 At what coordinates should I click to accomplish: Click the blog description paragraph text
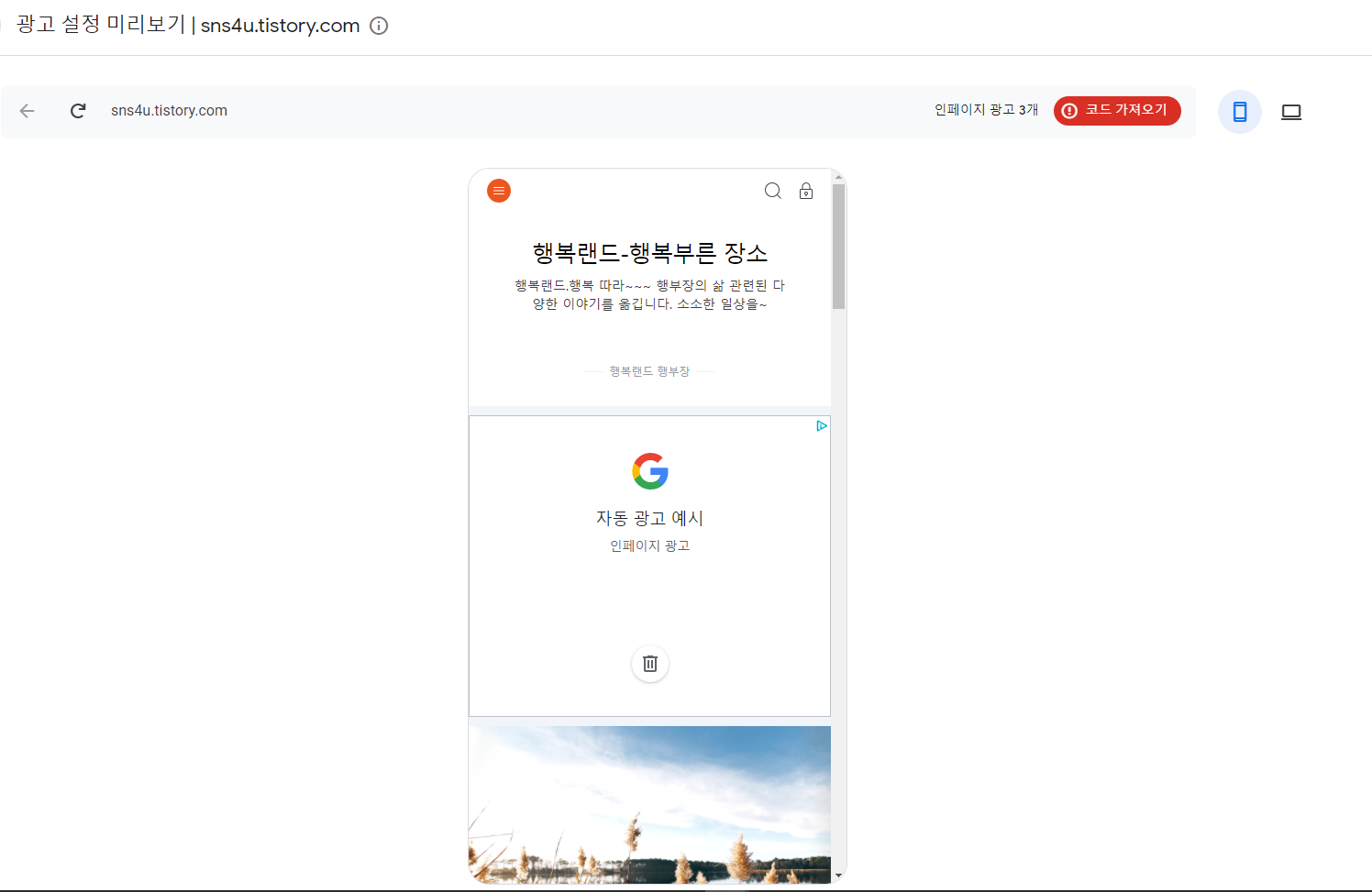tap(650, 294)
